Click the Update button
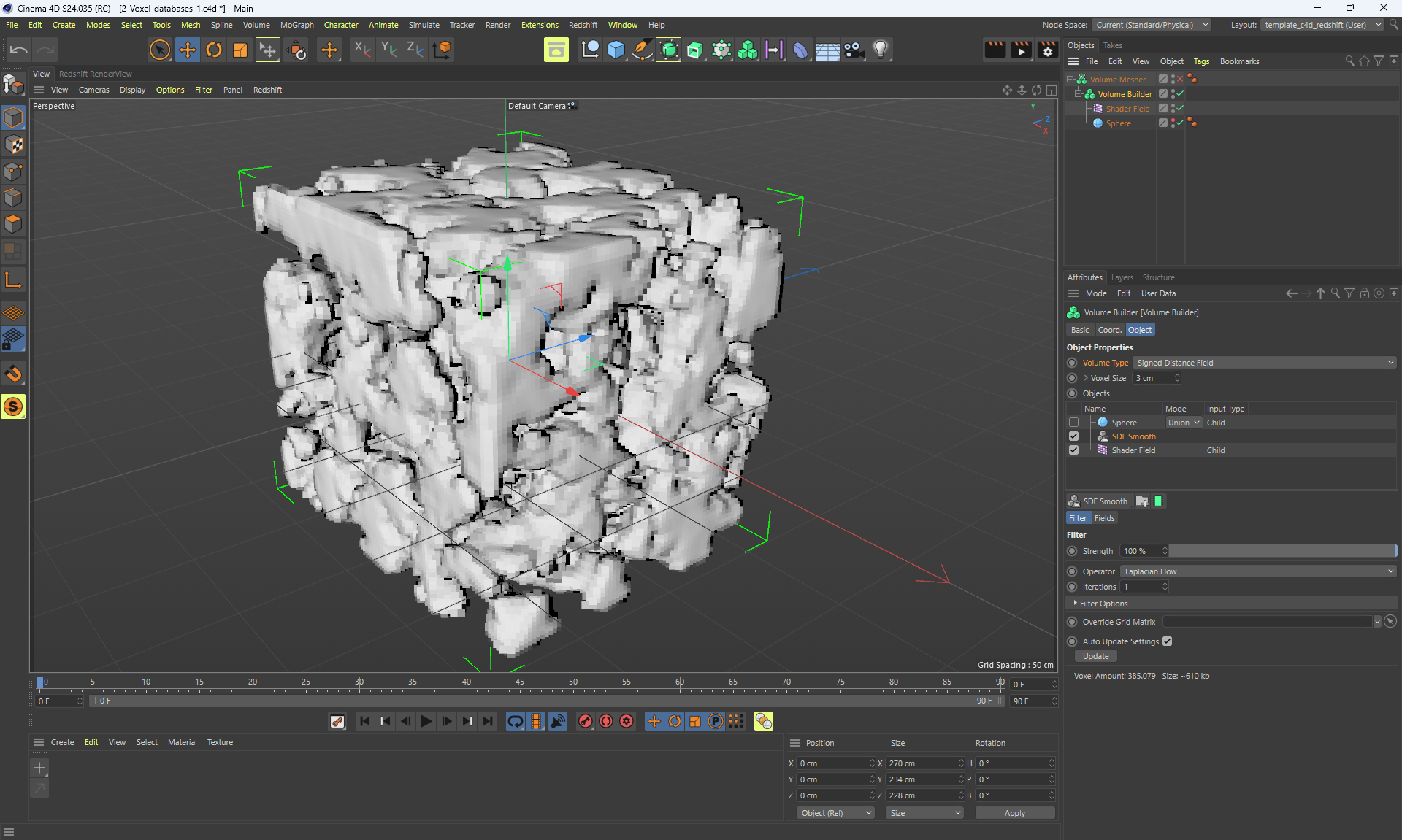The height and width of the screenshot is (840, 1402). click(1095, 656)
